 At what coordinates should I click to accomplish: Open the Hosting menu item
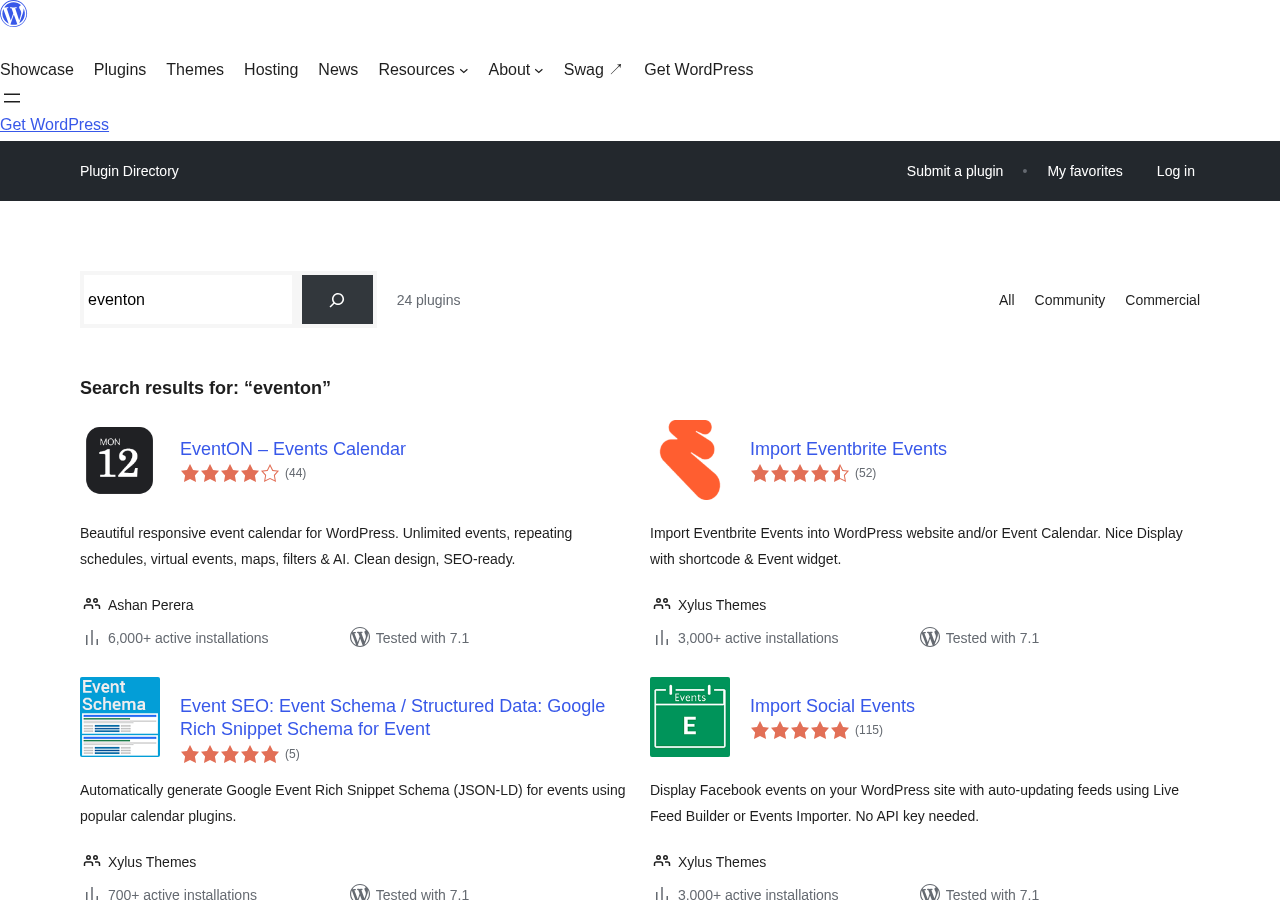(271, 70)
